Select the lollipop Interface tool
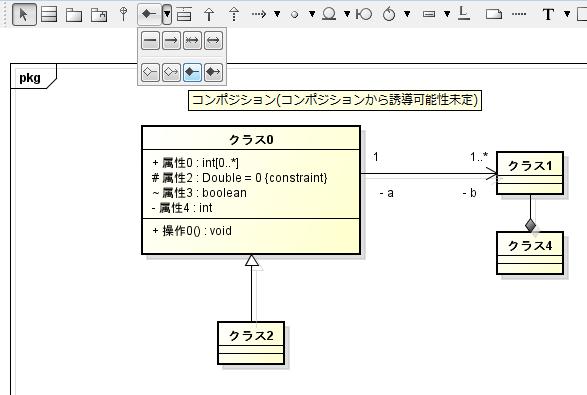Screen dimensions: 587x395 123,14
